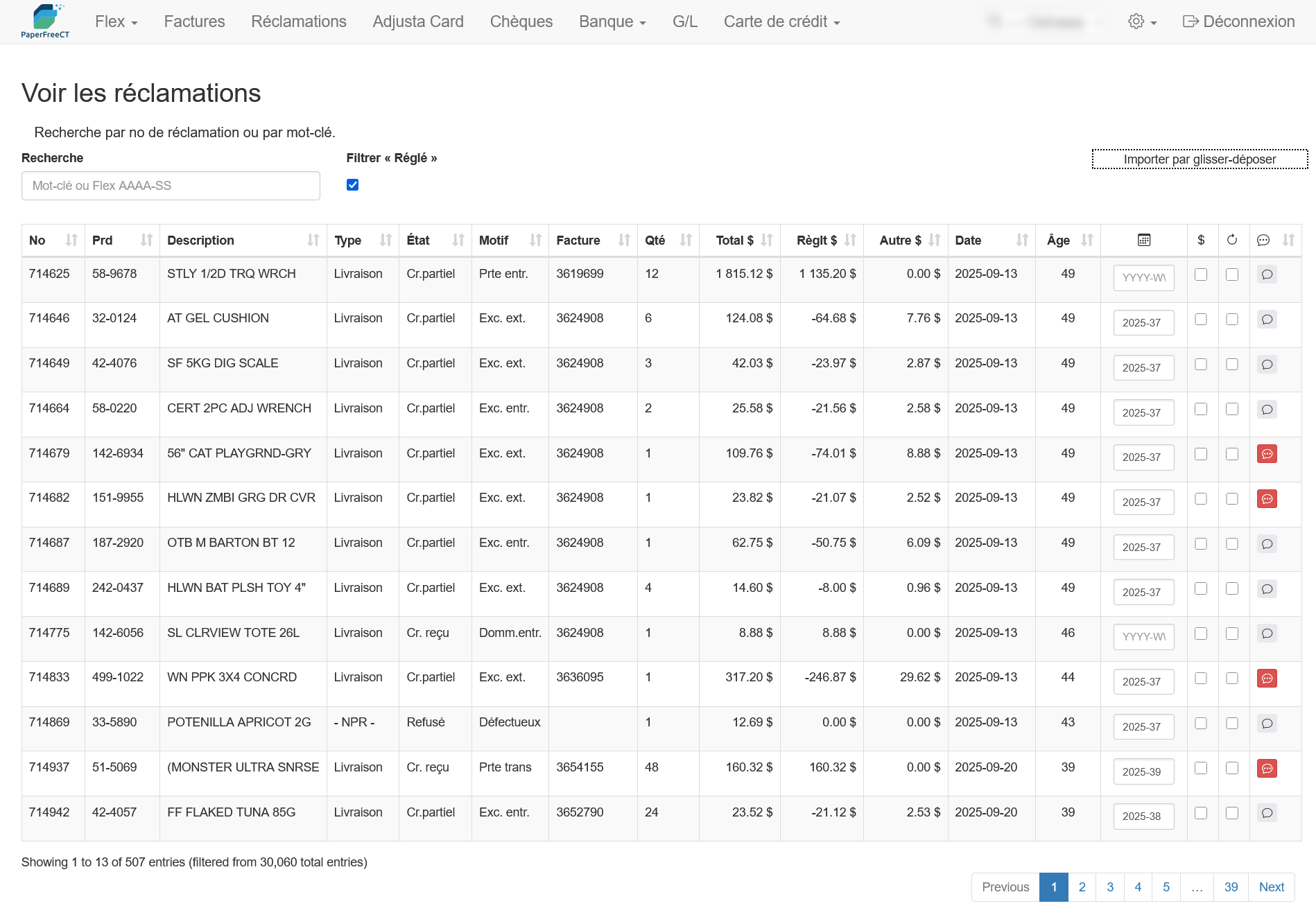Open red comment icon for claim 714937

(x=1267, y=768)
